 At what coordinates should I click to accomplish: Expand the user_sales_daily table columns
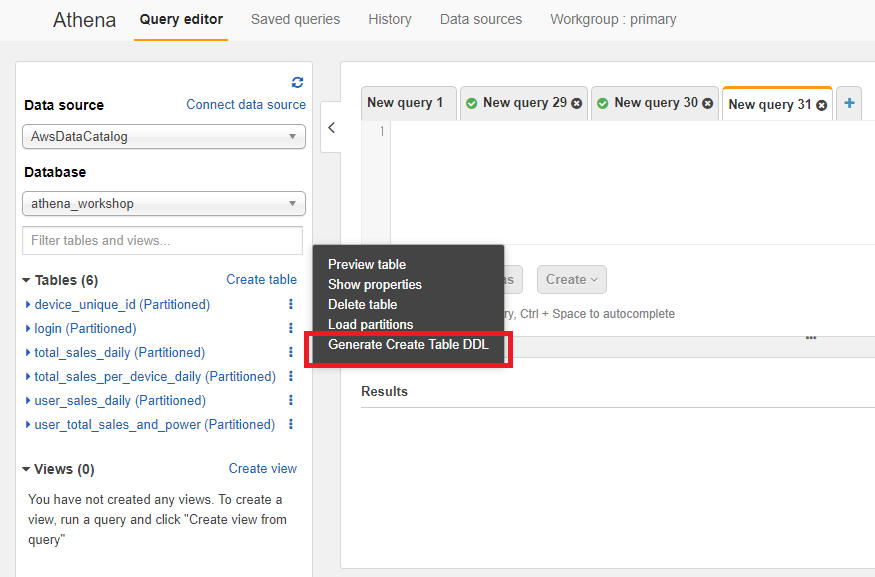pos(28,401)
